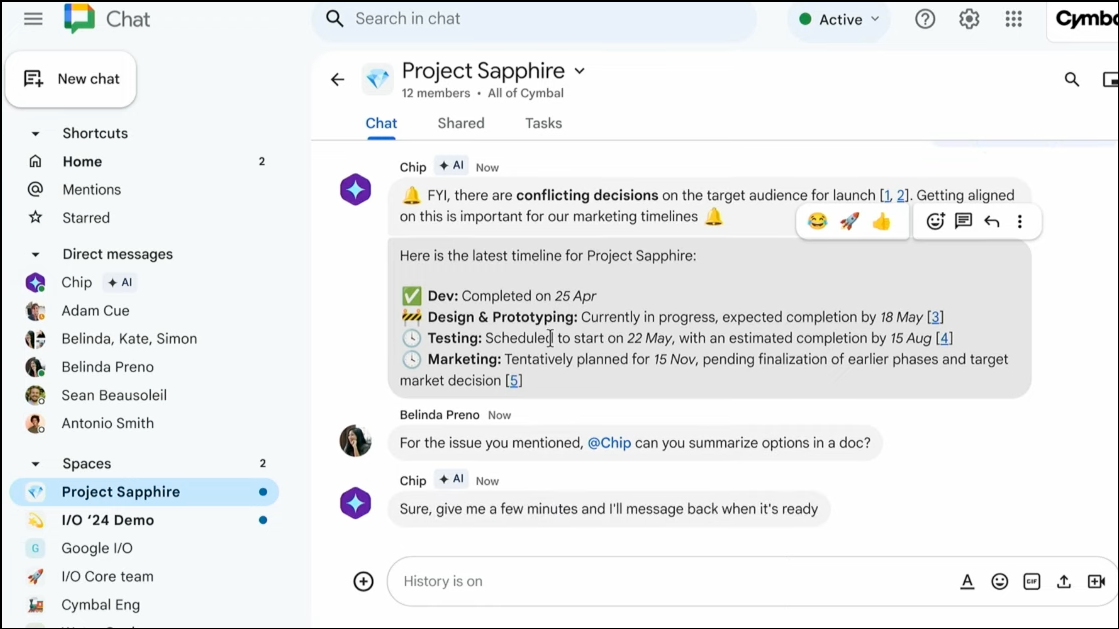Upload a file from composer
The height and width of the screenshot is (629, 1119).
1064,582
